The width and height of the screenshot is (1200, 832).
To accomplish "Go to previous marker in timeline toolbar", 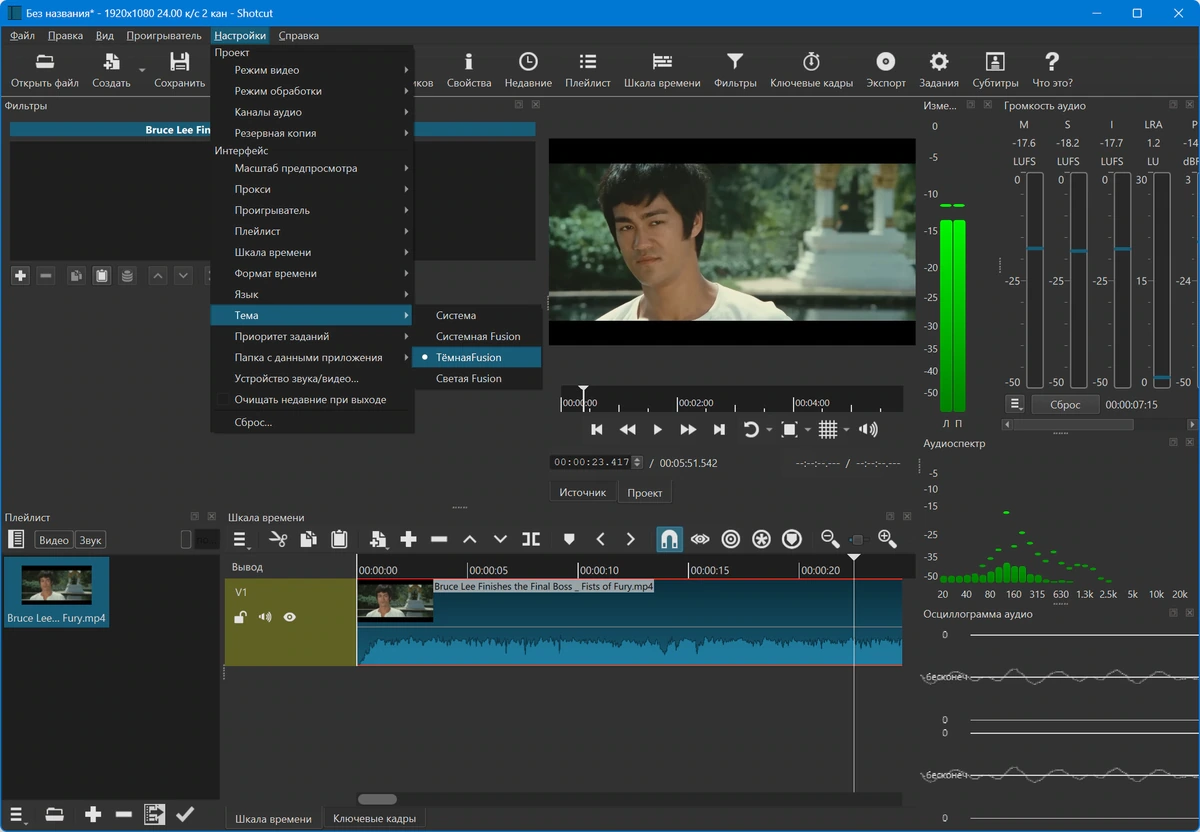I will coord(600,539).
